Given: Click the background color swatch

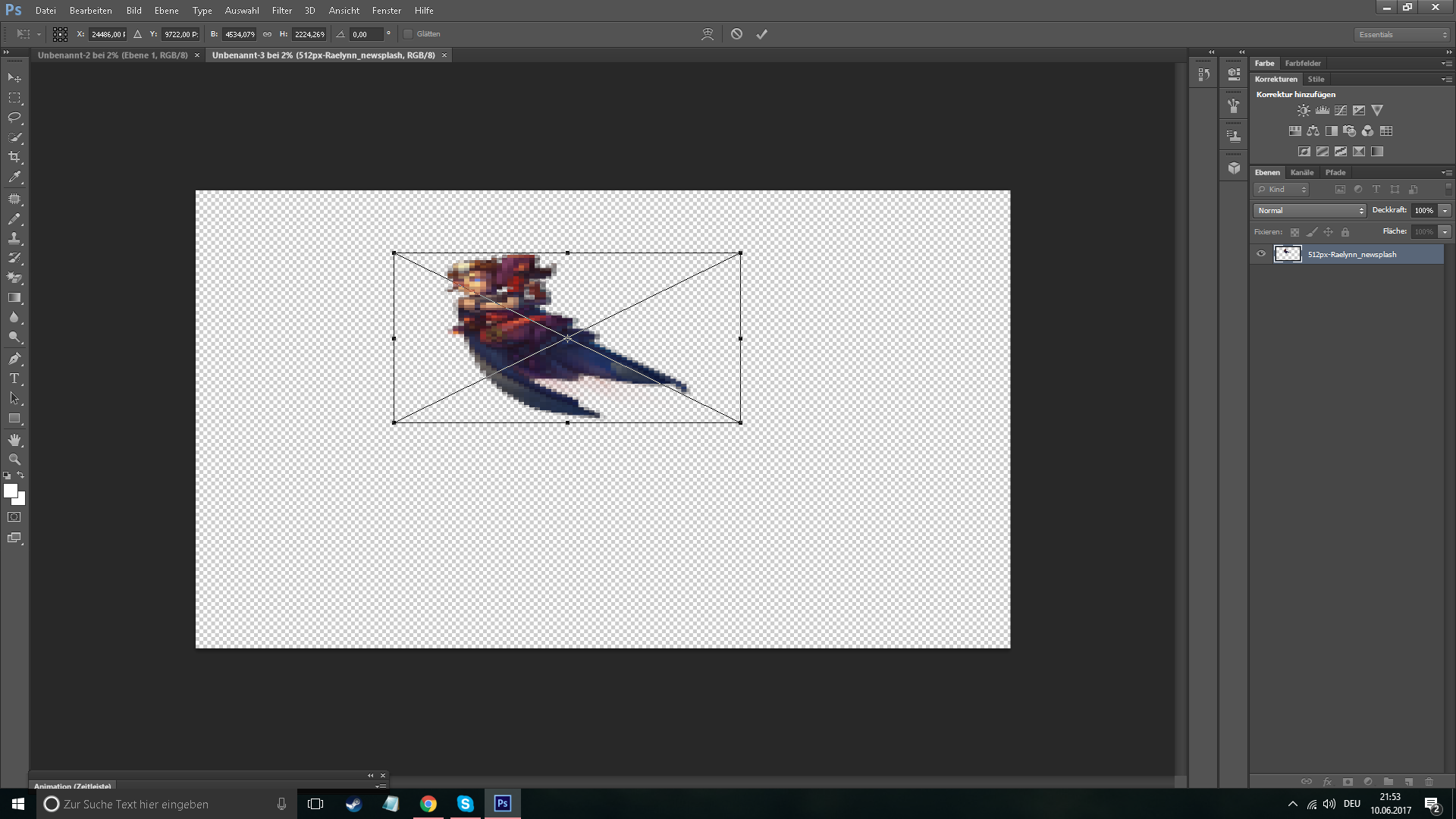Looking at the screenshot, I should [x=20, y=500].
